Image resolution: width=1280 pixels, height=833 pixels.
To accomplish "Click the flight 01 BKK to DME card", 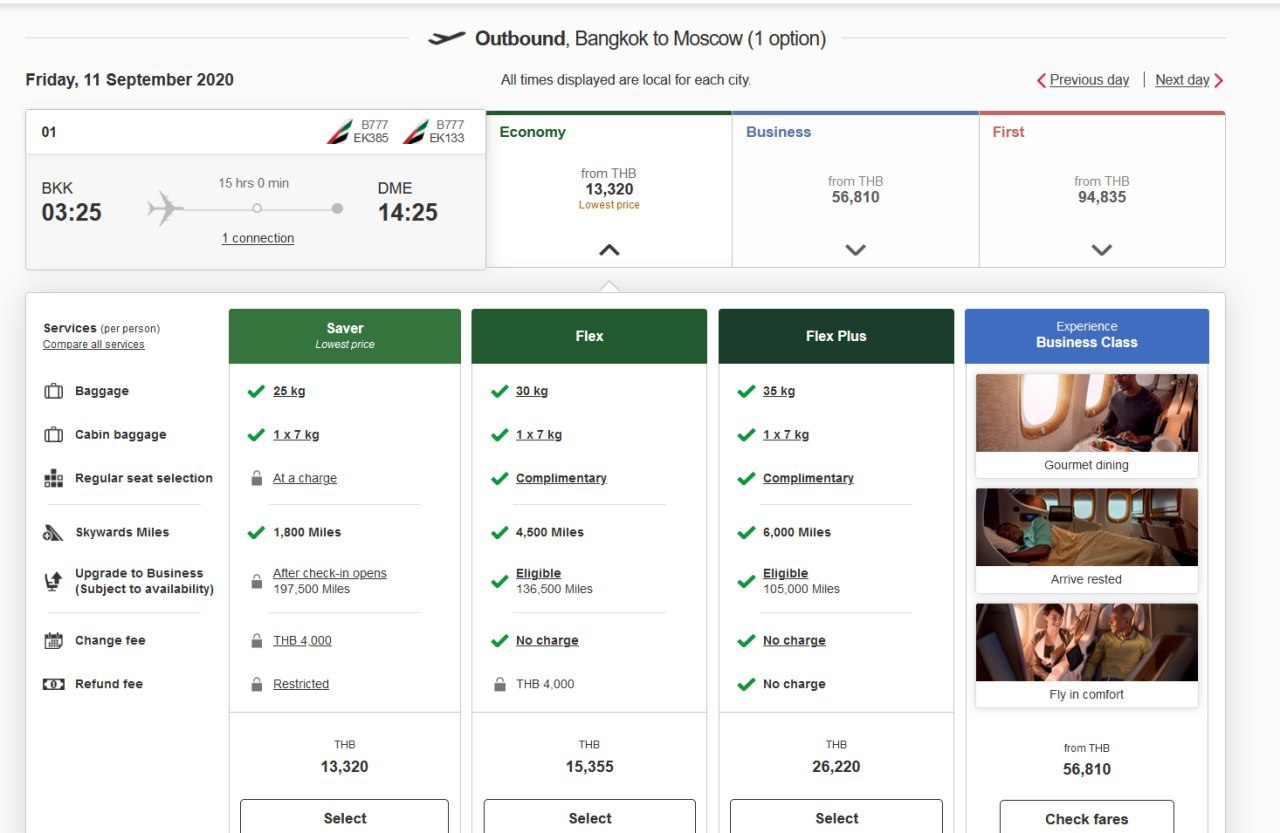I will [256, 189].
